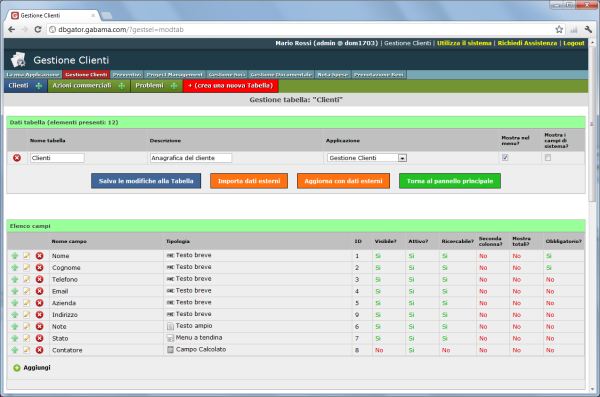600x397 pixels.
Task: Click the Logout link
Action: click(574, 43)
